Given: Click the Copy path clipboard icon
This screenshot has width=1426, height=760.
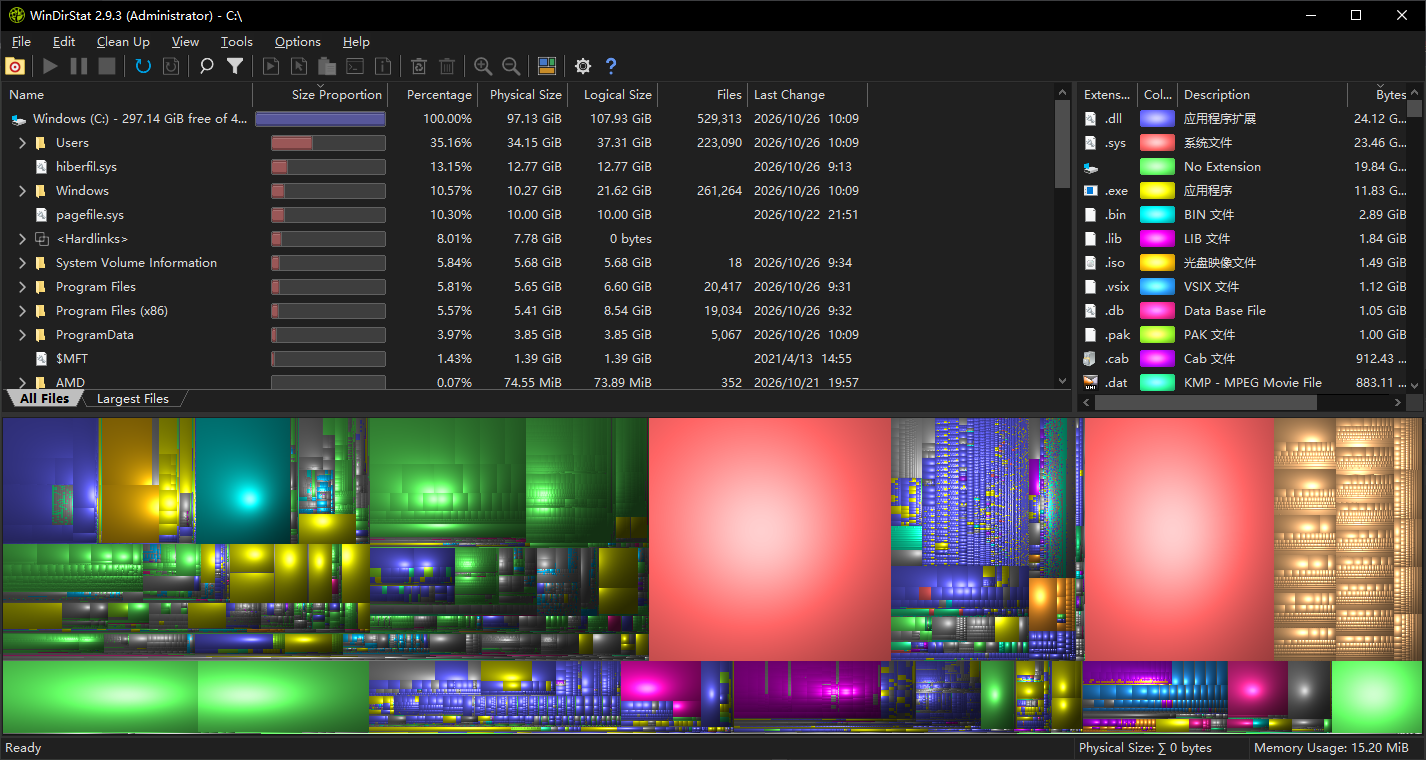Looking at the screenshot, I should click(x=327, y=66).
